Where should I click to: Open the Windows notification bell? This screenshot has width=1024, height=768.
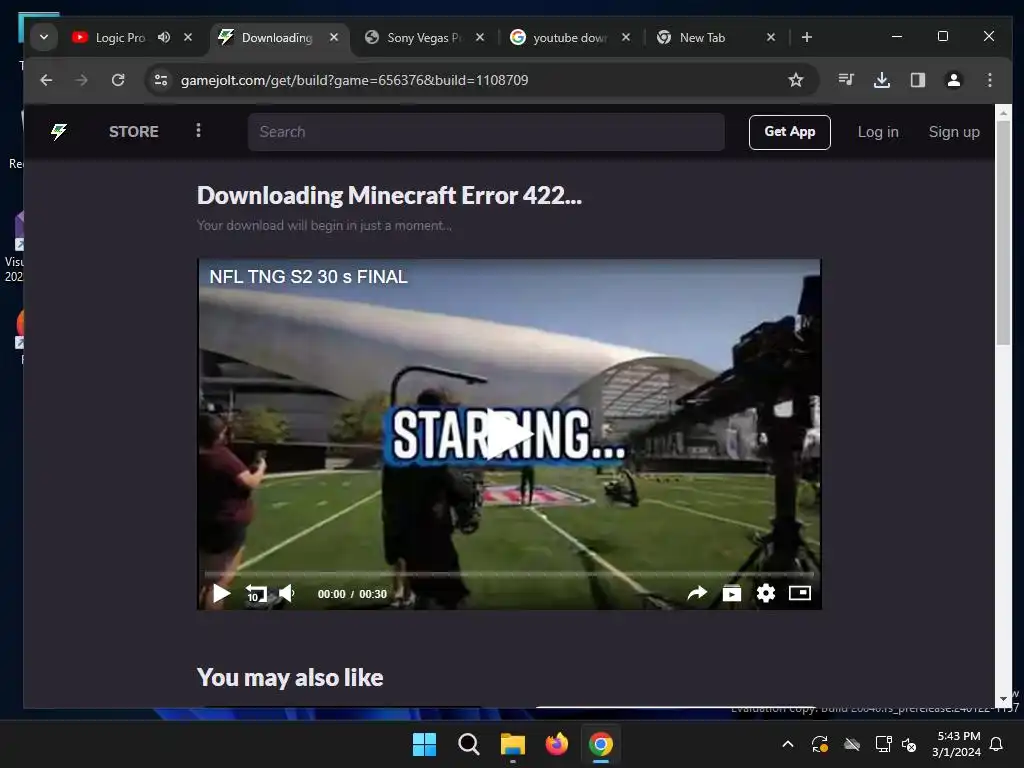pyautogui.click(x=997, y=744)
